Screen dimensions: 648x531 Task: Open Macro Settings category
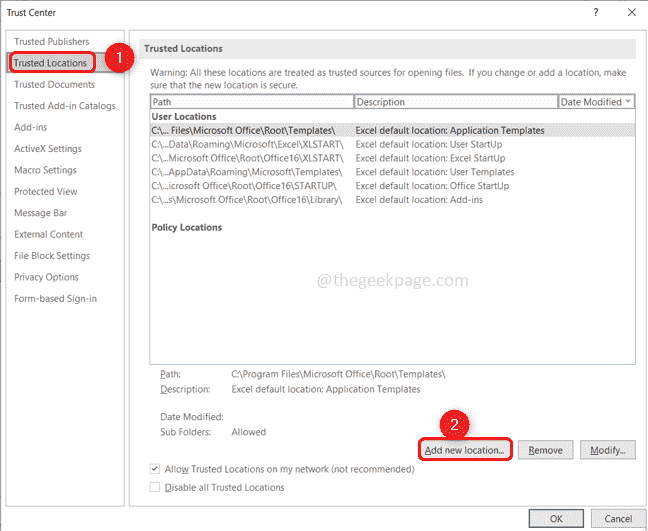click(45, 170)
